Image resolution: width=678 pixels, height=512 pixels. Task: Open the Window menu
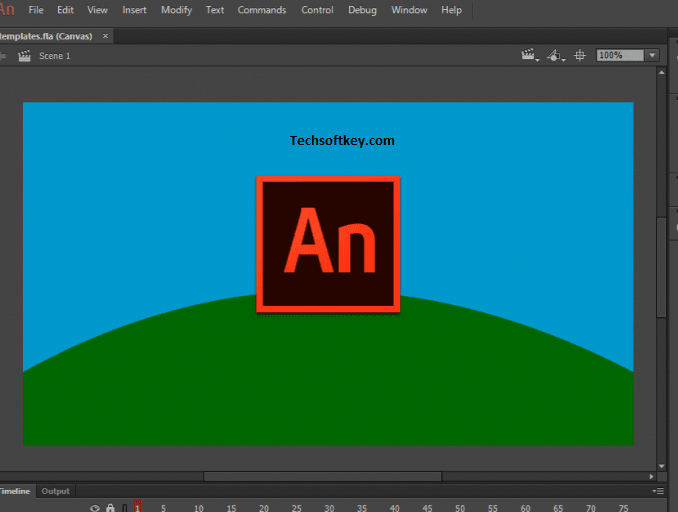coord(409,10)
